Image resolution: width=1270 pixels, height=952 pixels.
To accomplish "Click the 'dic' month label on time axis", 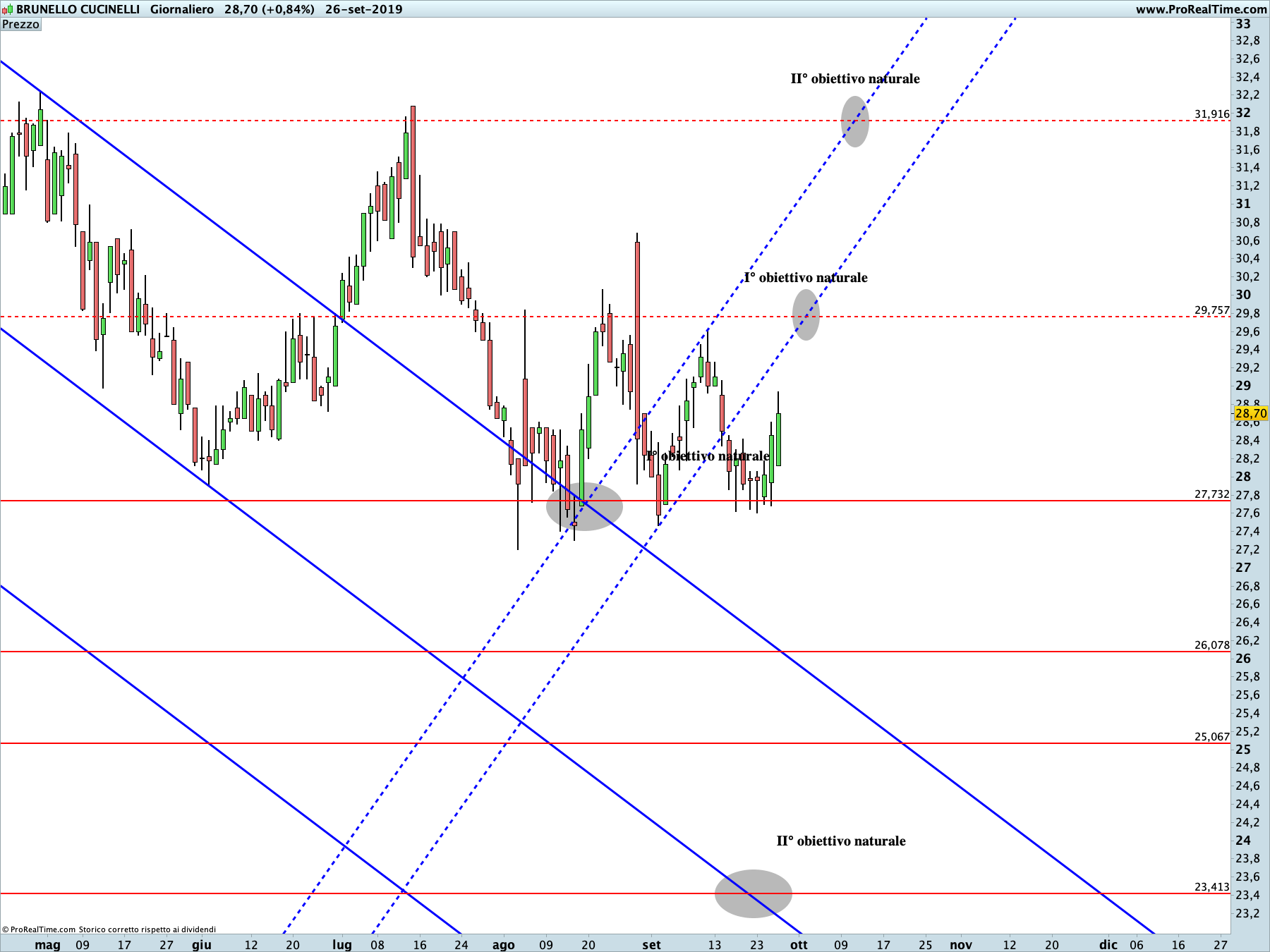I will 1108,945.
